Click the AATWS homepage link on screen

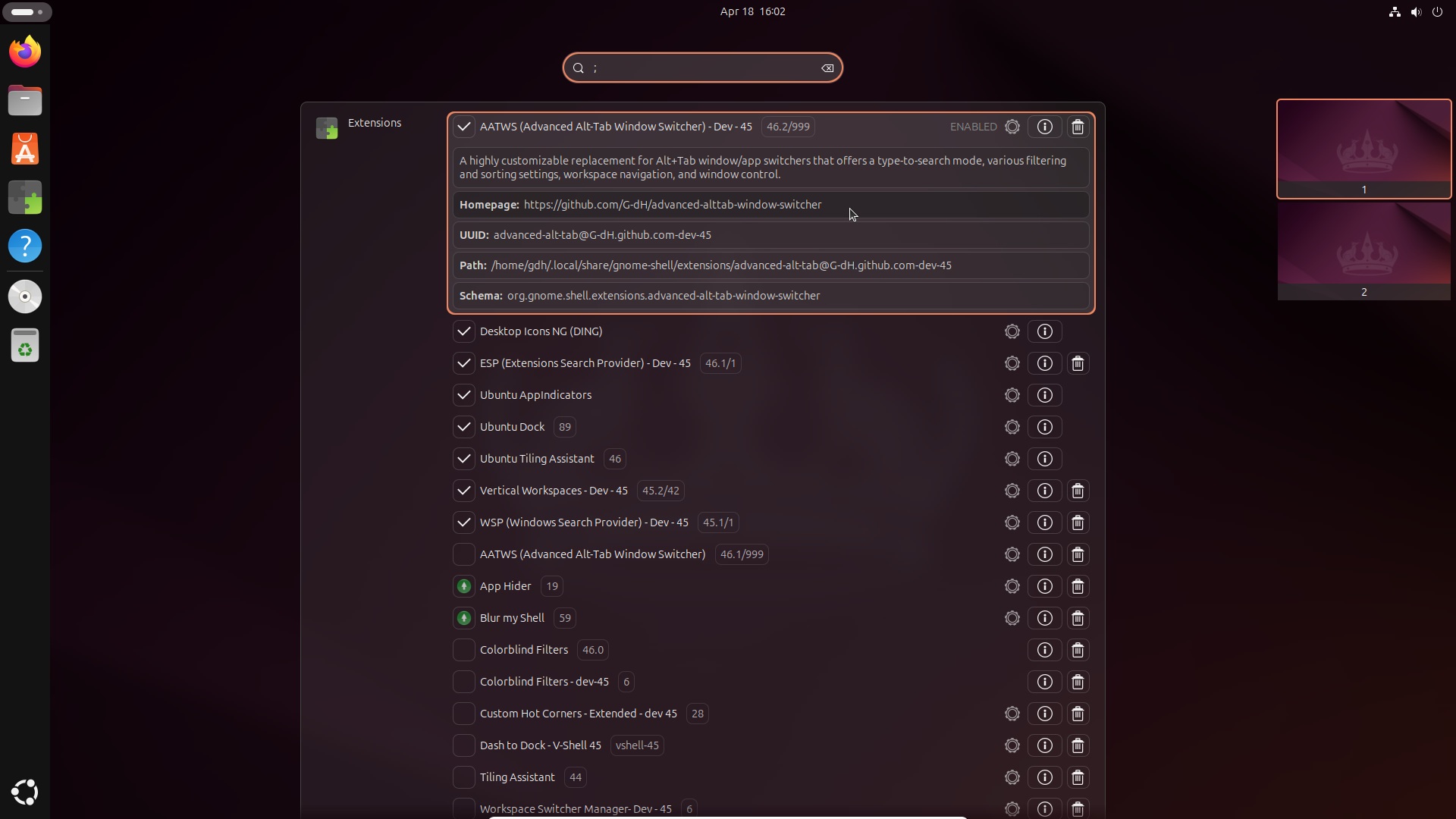tap(673, 204)
